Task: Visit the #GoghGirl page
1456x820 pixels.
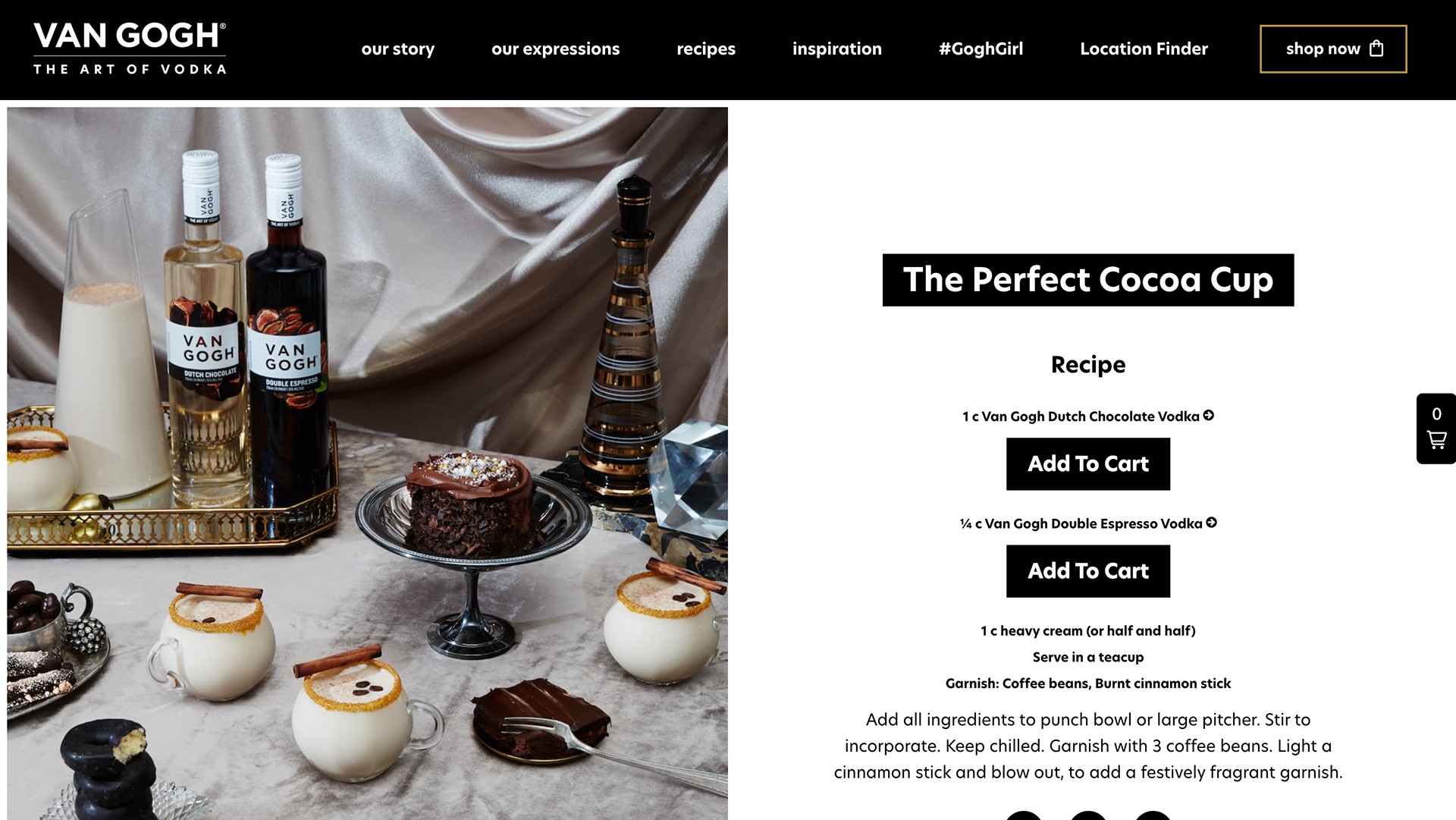Action: tap(981, 49)
